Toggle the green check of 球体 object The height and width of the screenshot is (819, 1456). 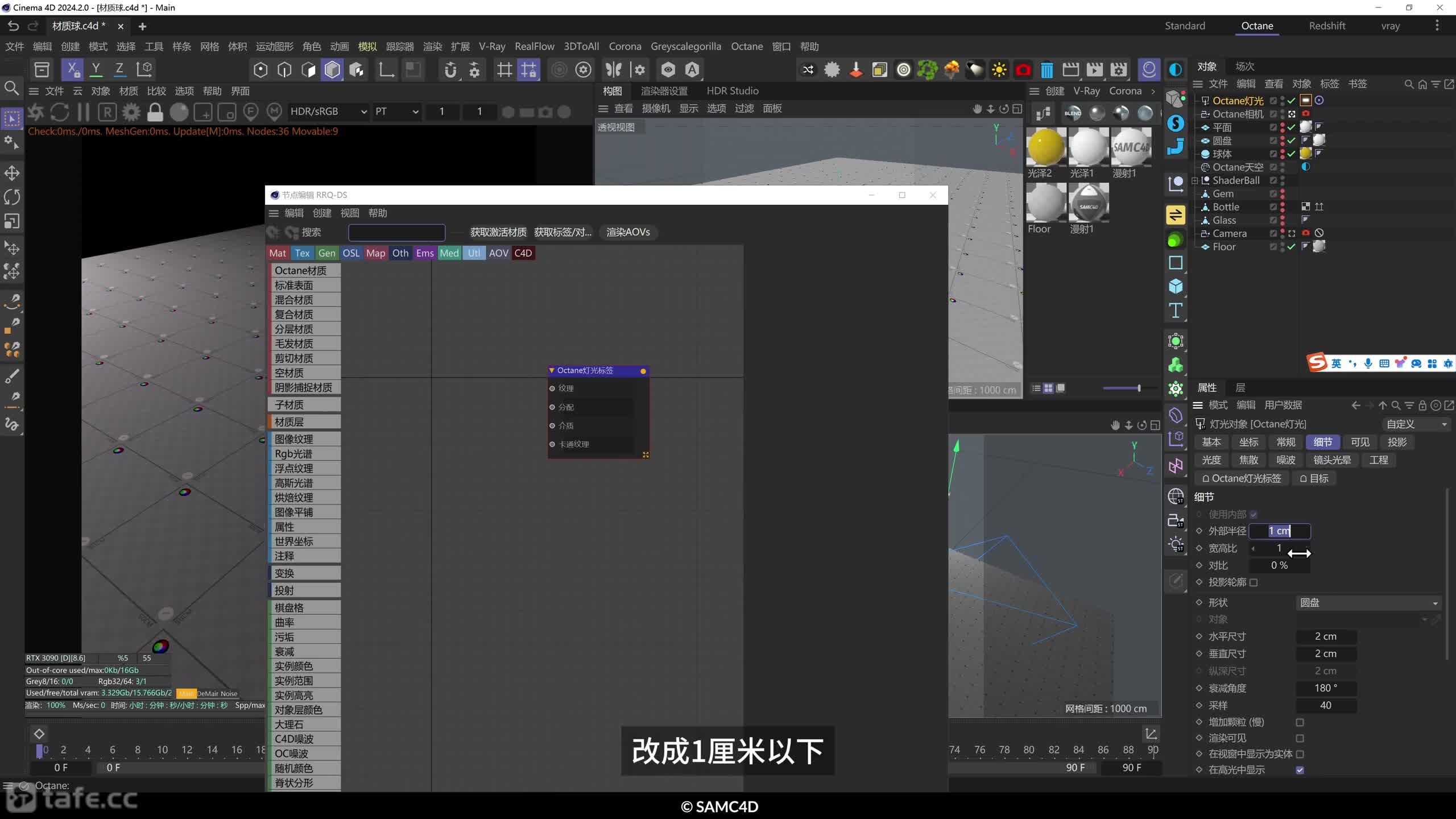(1292, 154)
